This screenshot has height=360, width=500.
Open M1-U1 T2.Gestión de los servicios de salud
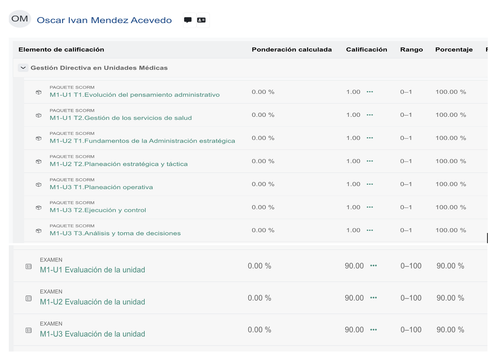coord(121,118)
